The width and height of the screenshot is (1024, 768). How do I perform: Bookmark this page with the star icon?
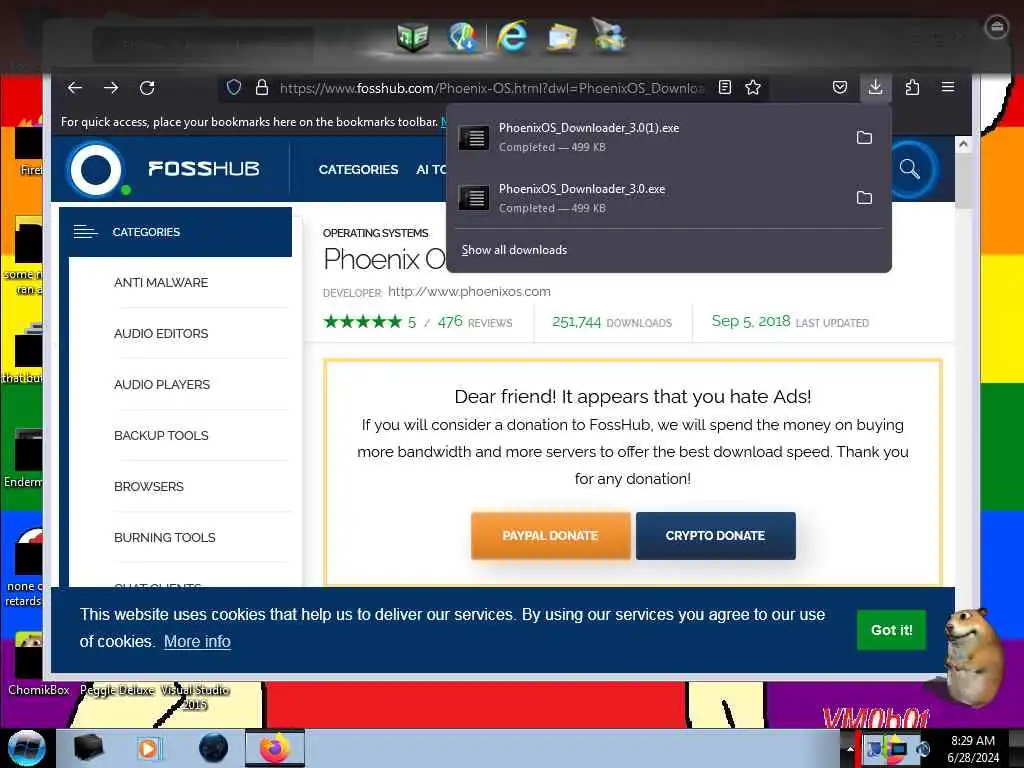[x=753, y=88]
